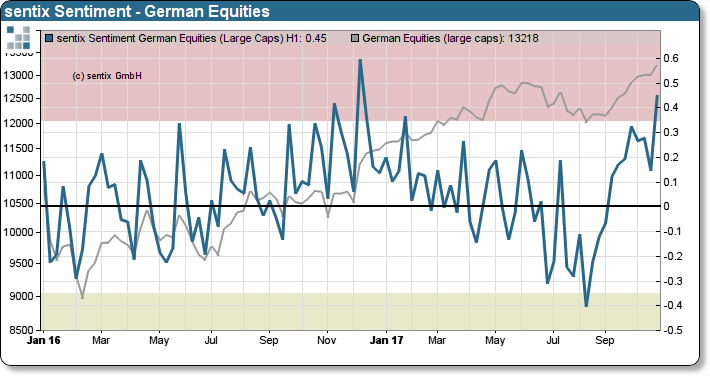This screenshot has width=710, height=376.
Task: Click the highest blue sentiment peak near December
Action: [360, 60]
